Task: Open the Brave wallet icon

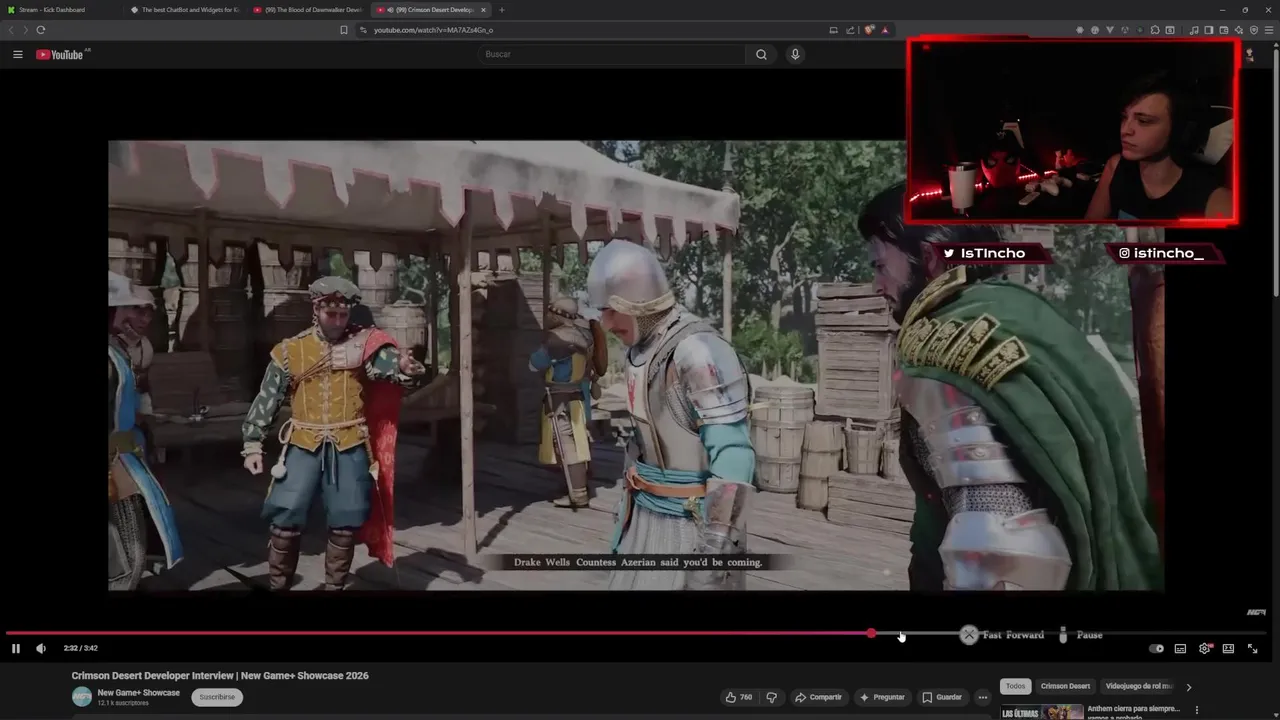Action: pyautogui.click(x=1224, y=30)
